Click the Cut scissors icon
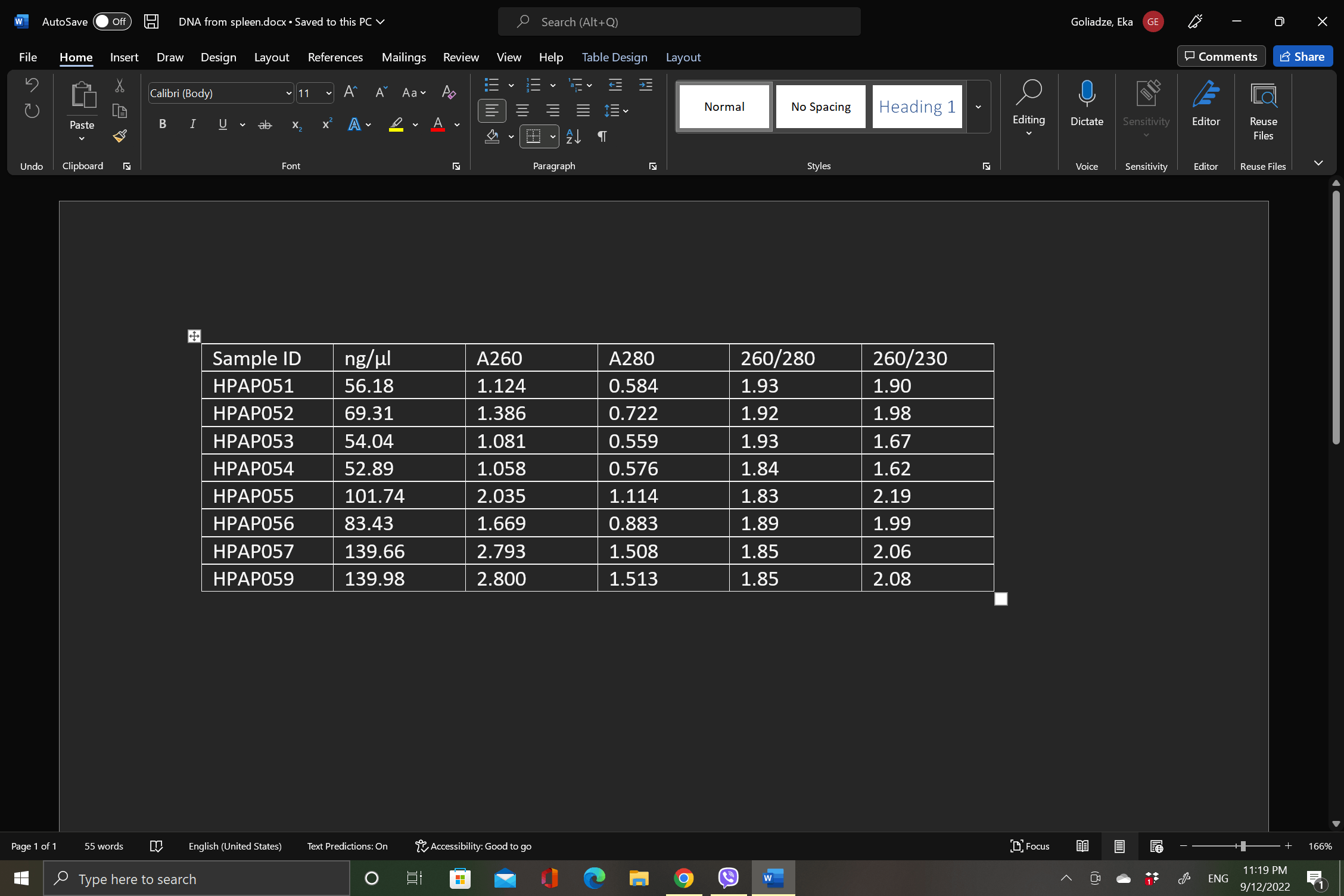1344x896 pixels. (120, 86)
